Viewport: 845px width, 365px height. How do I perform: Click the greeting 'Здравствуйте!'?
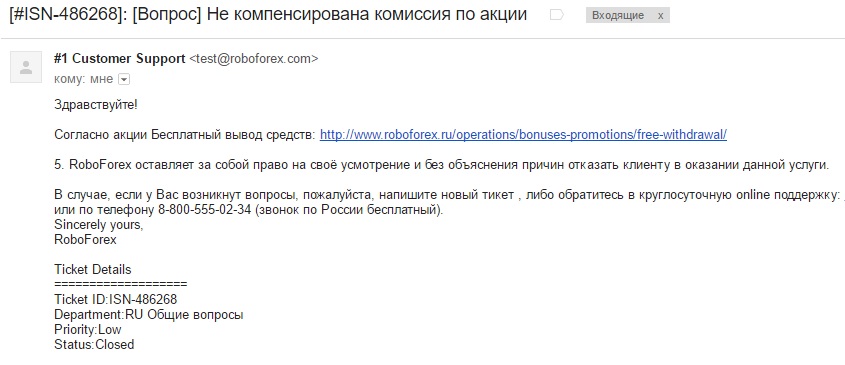pyautogui.click(x=96, y=105)
